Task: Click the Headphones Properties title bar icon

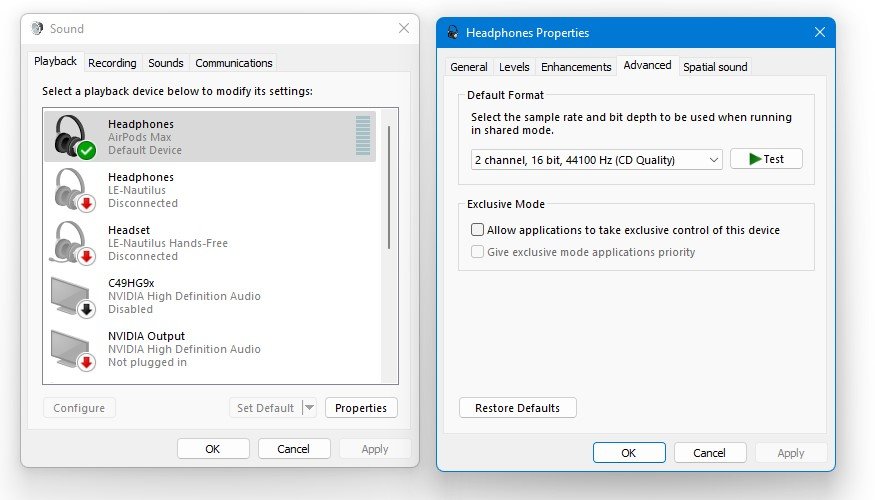Action: pyautogui.click(x=453, y=32)
